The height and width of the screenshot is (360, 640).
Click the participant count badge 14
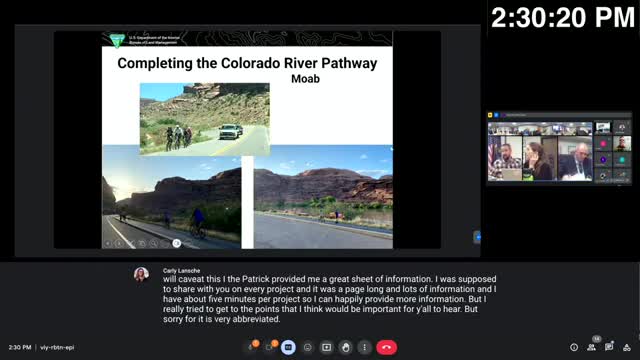click(597, 339)
